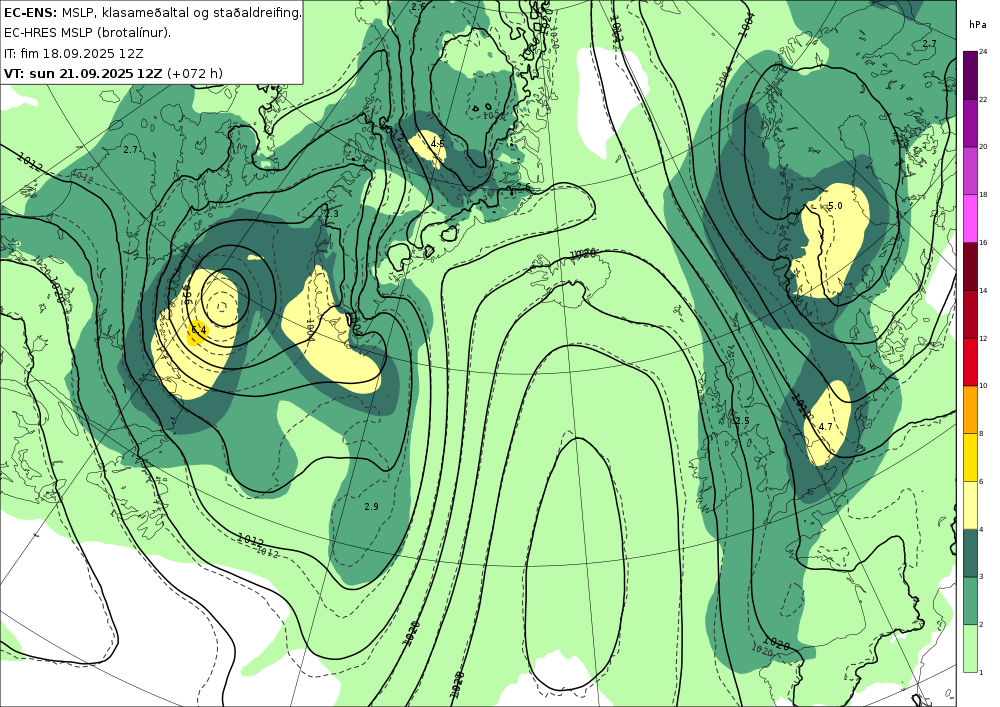
Task: Click the '(+072 h)' forecast hour text
Action: click(195, 73)
